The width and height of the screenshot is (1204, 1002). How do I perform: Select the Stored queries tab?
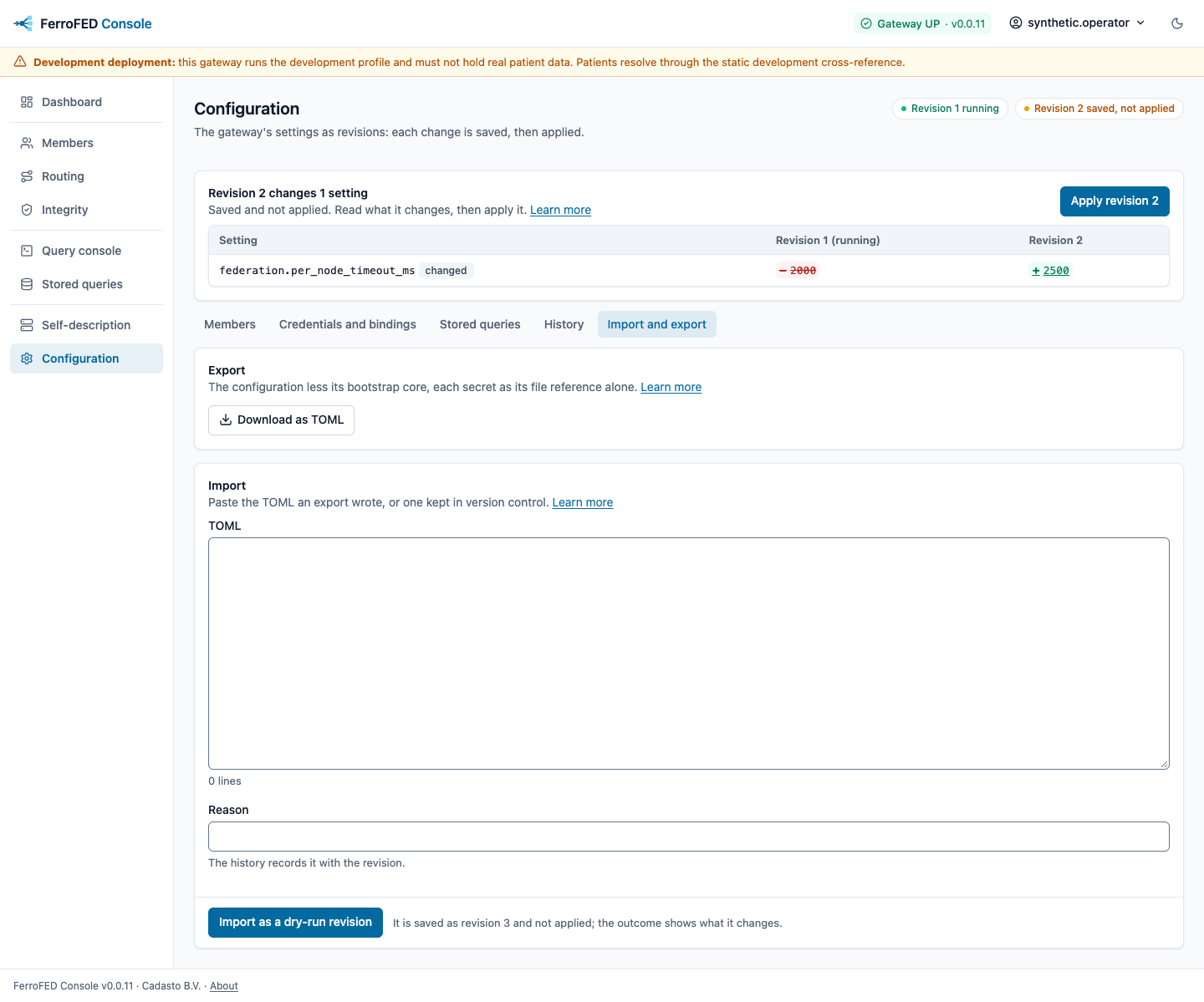[480, 324]
